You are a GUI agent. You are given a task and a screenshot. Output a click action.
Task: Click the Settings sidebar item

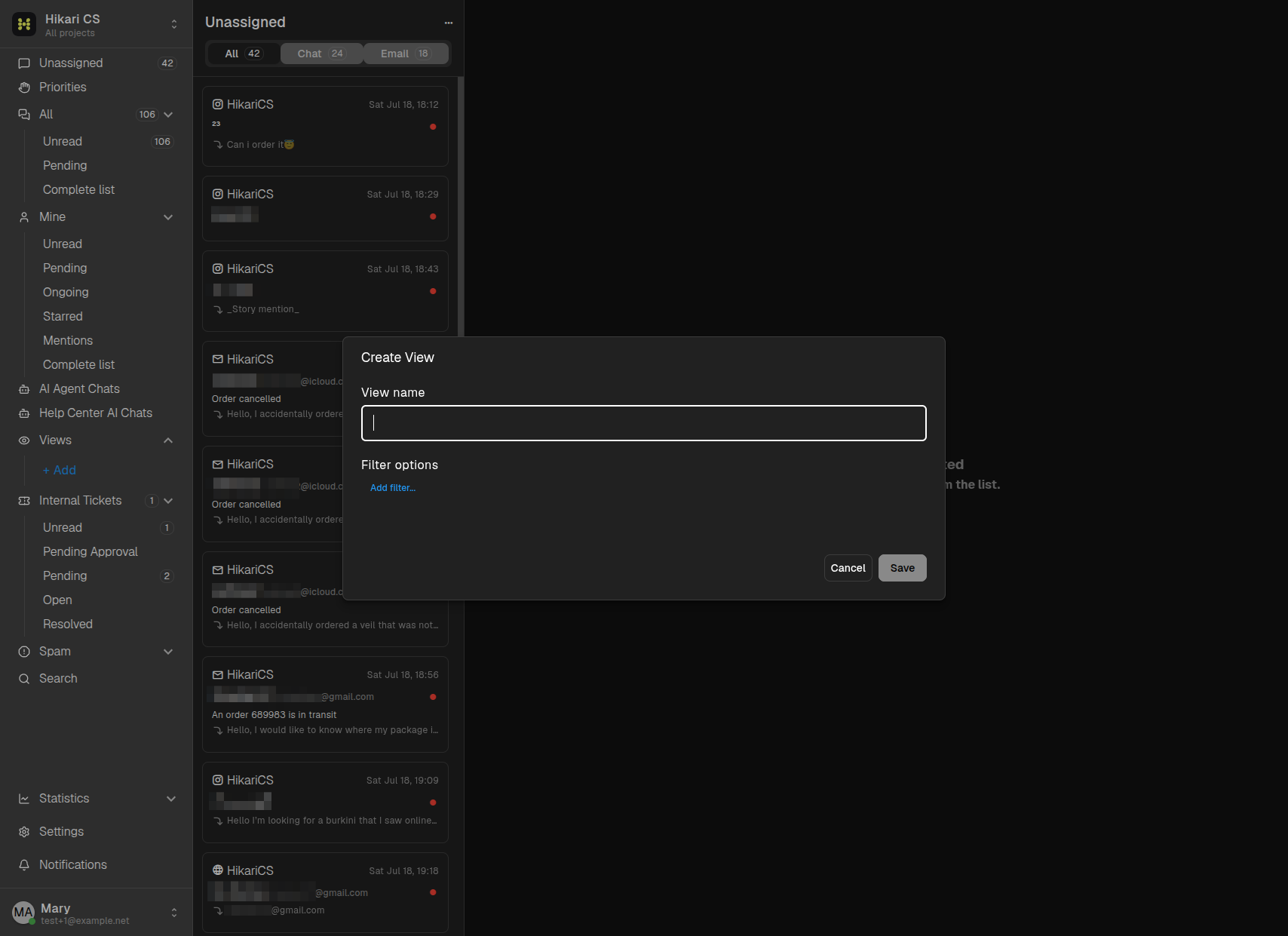click(x=97, y=832)
